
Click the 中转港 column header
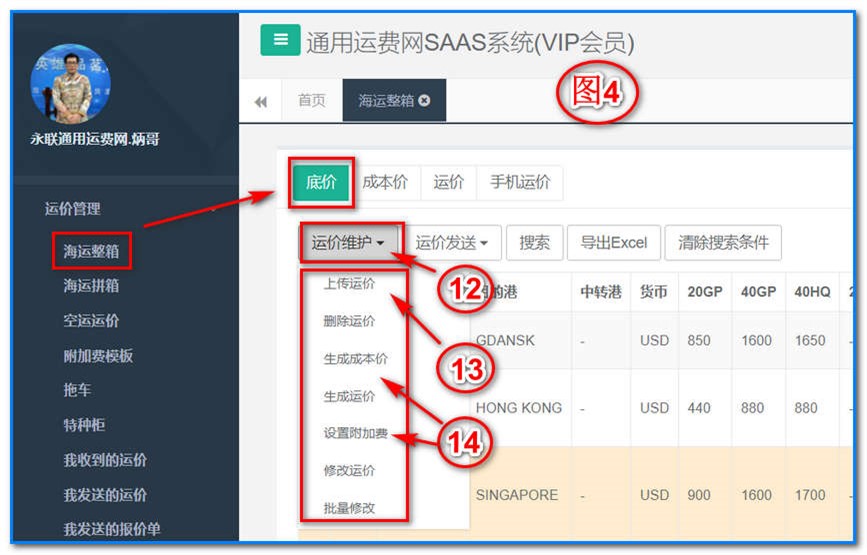[601, 292]
